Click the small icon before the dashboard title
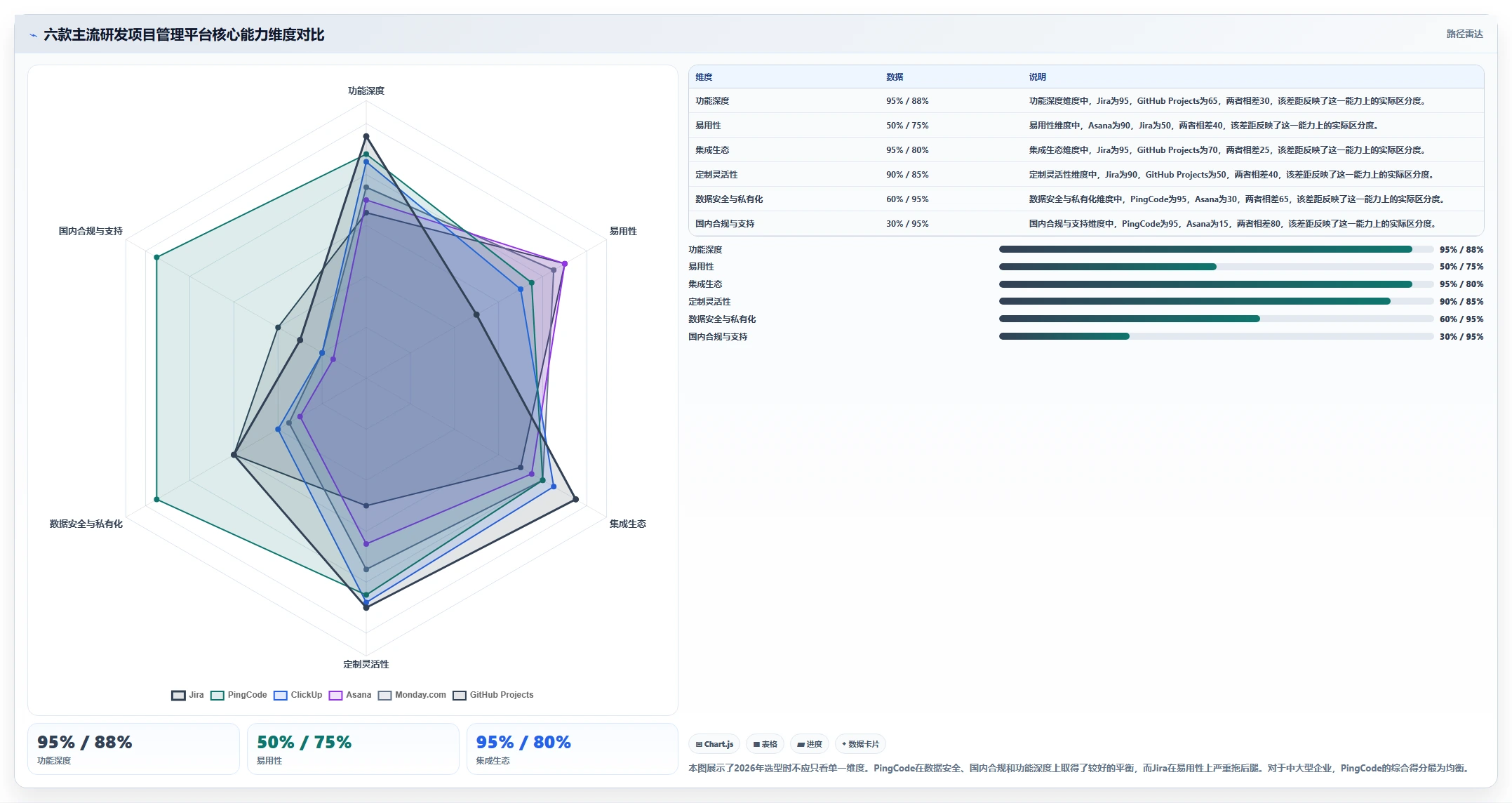 click(33, 35)
